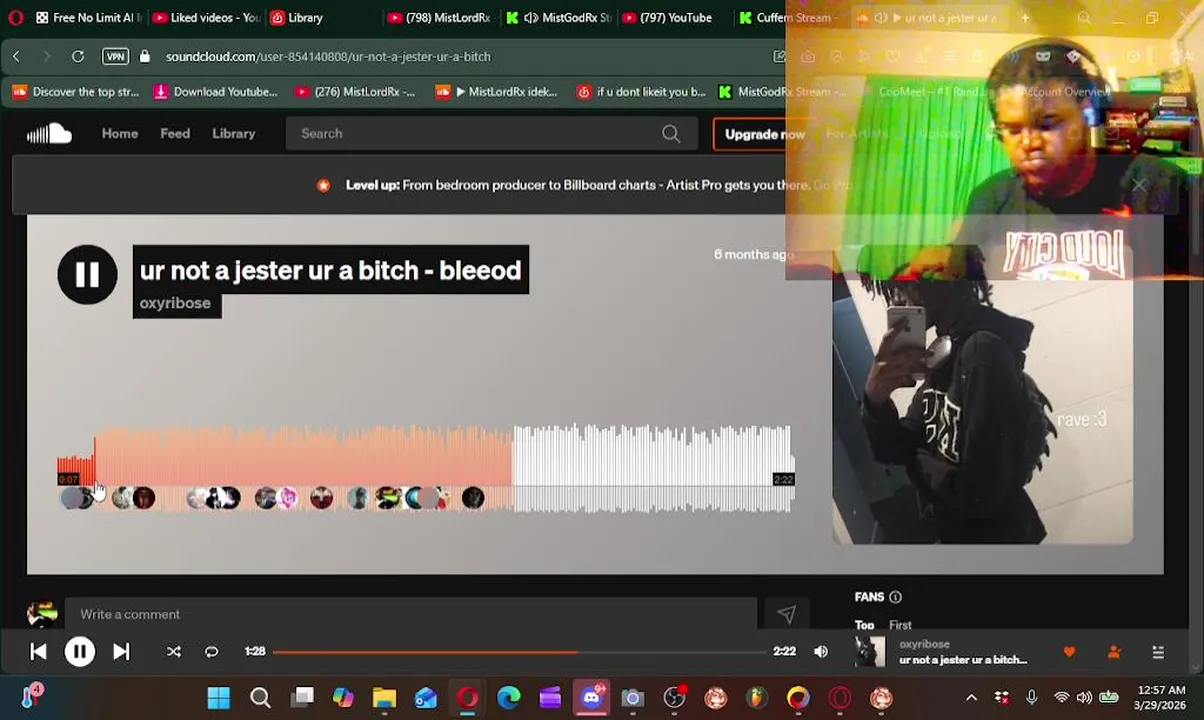Viewport: 1204px width, 720px height.
Task: Open the (276) MistLordRx bookmark
Action: (355, 92)
